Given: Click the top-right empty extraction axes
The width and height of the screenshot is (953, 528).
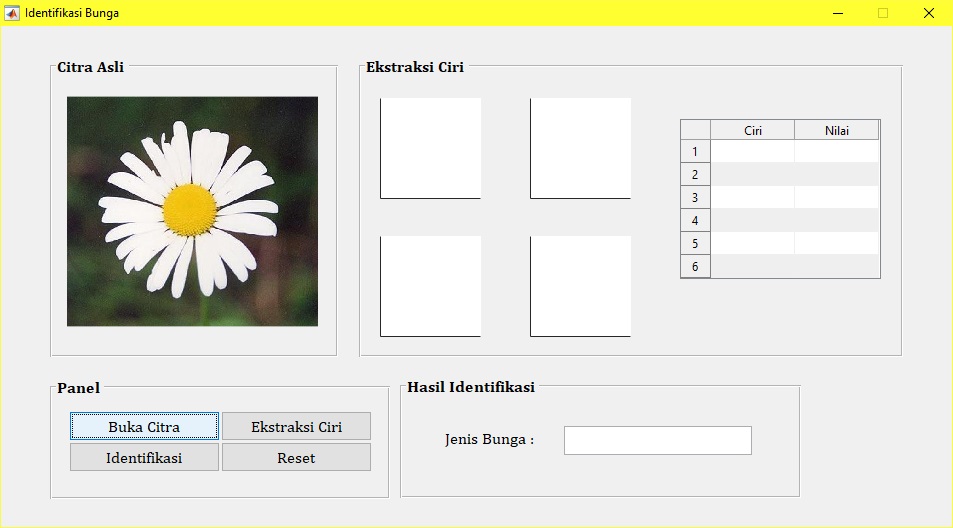Looking at the screenshot, I should tap(581, 148).
